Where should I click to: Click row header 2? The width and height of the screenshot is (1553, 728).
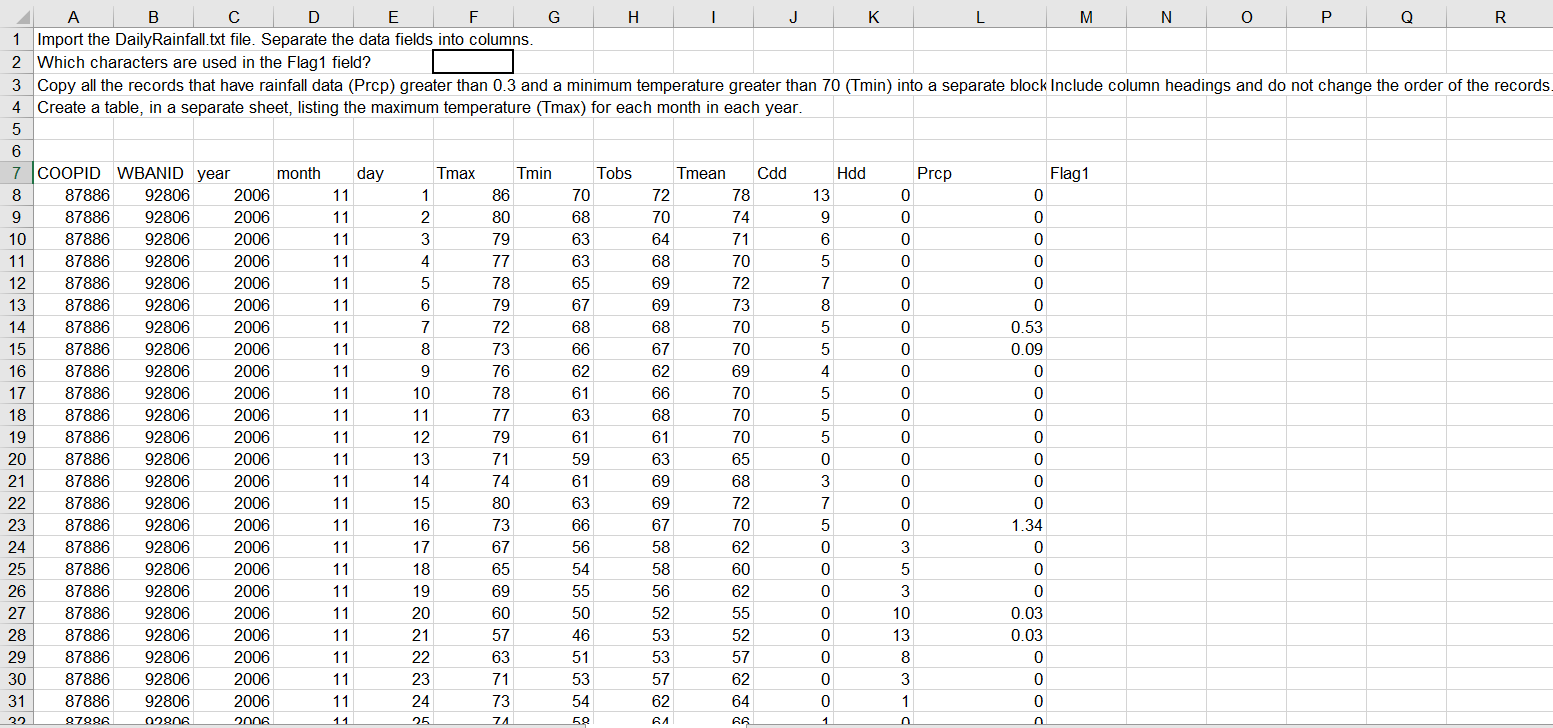coord(16,62)
